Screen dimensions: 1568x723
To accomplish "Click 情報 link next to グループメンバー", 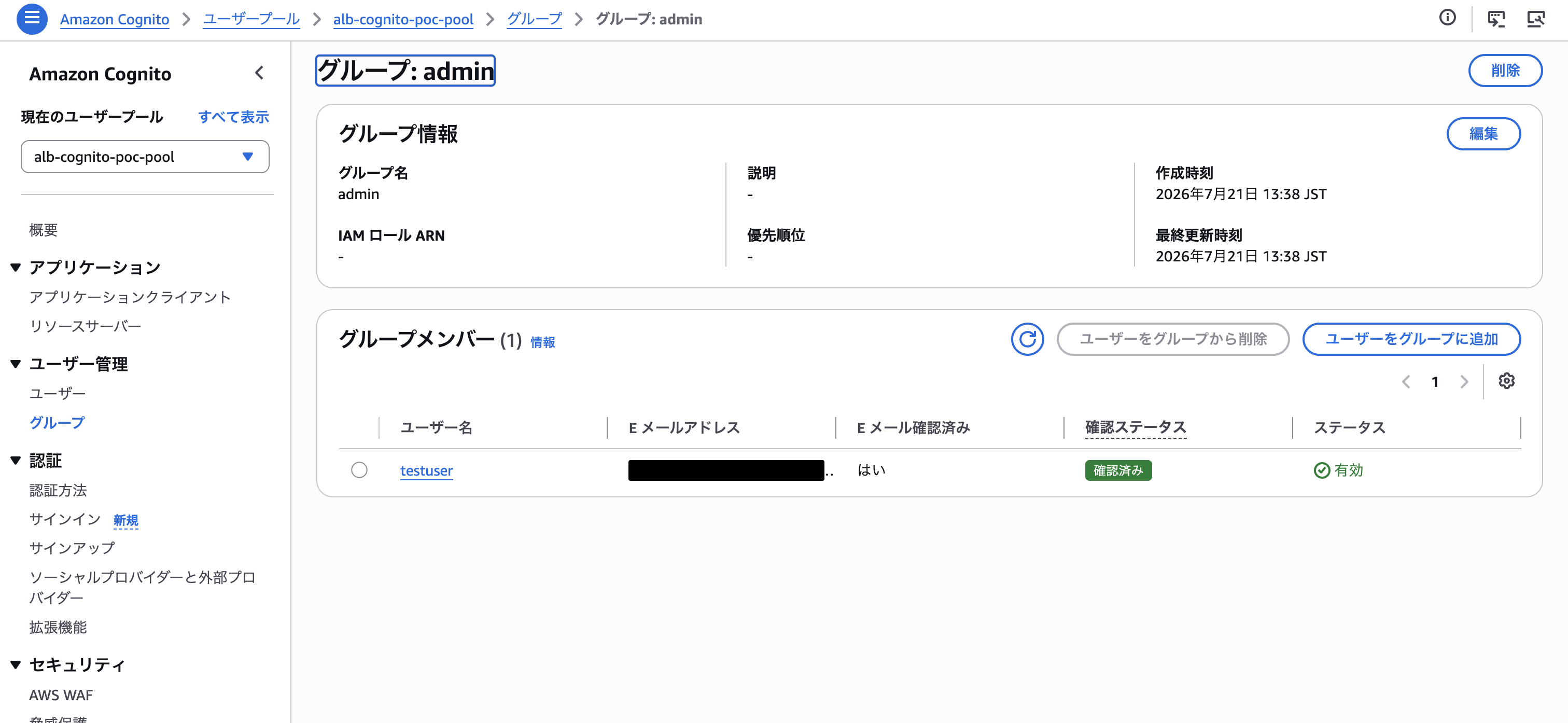I will (542, 342).
